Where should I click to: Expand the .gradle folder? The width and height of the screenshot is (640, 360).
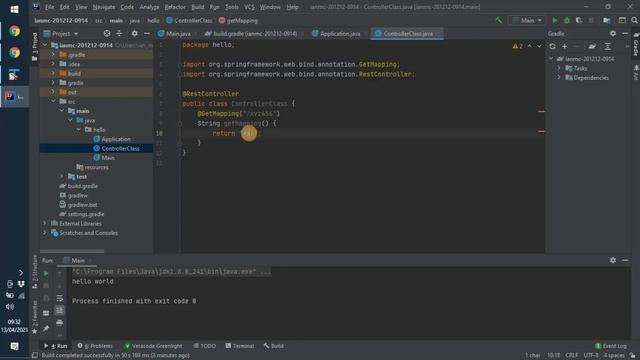(53, 54)
